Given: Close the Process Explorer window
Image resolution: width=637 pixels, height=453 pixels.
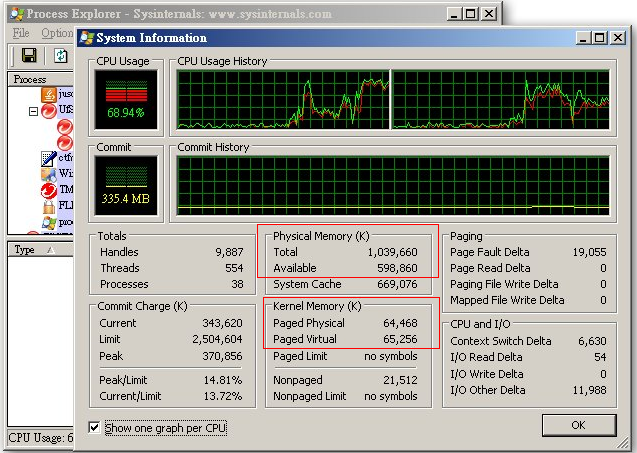Looking at the screenshot, I should click(489, 14).
